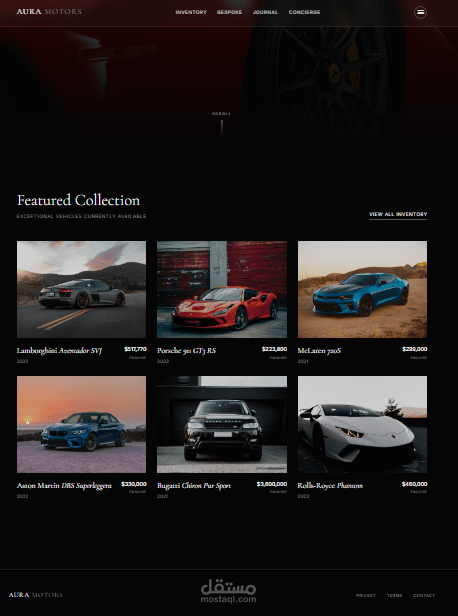
Task: View the Bugatti Chiron Pur Sport photo
Action: coord(222,424)
